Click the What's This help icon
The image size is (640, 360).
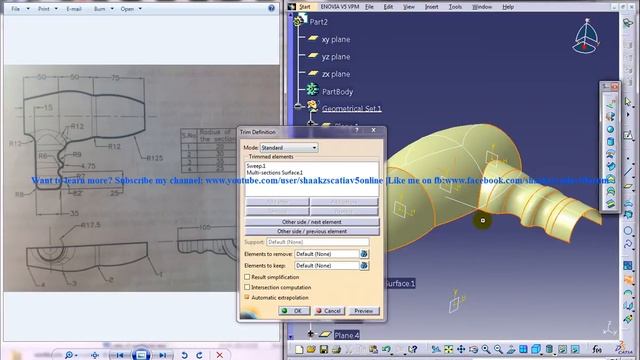[413, 349]
